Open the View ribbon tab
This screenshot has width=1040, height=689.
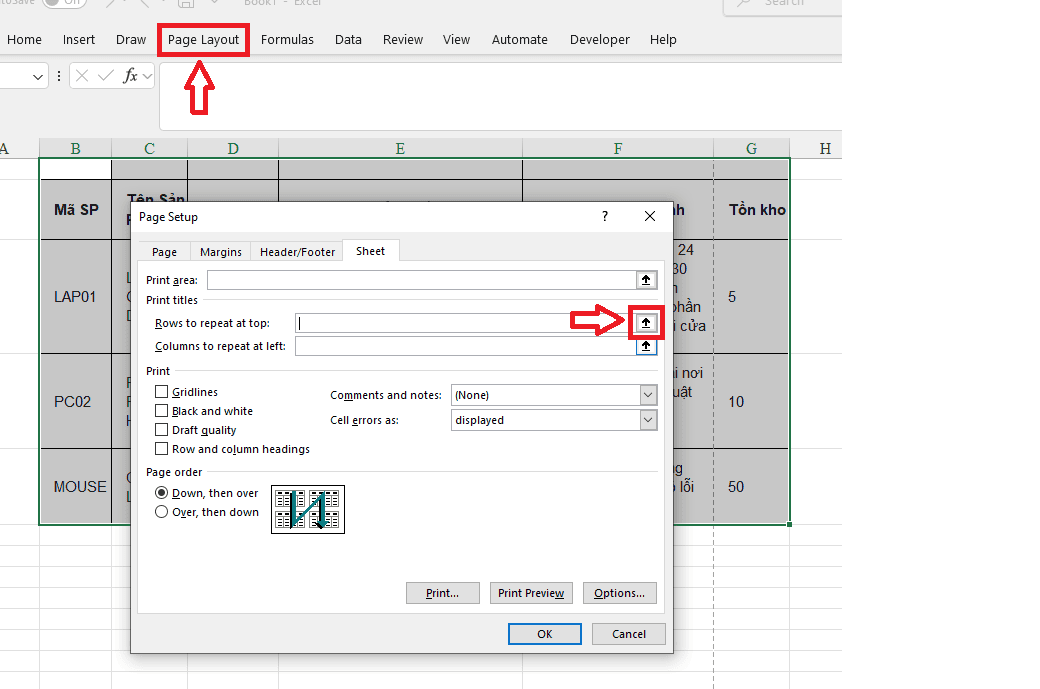click(456, 40)
